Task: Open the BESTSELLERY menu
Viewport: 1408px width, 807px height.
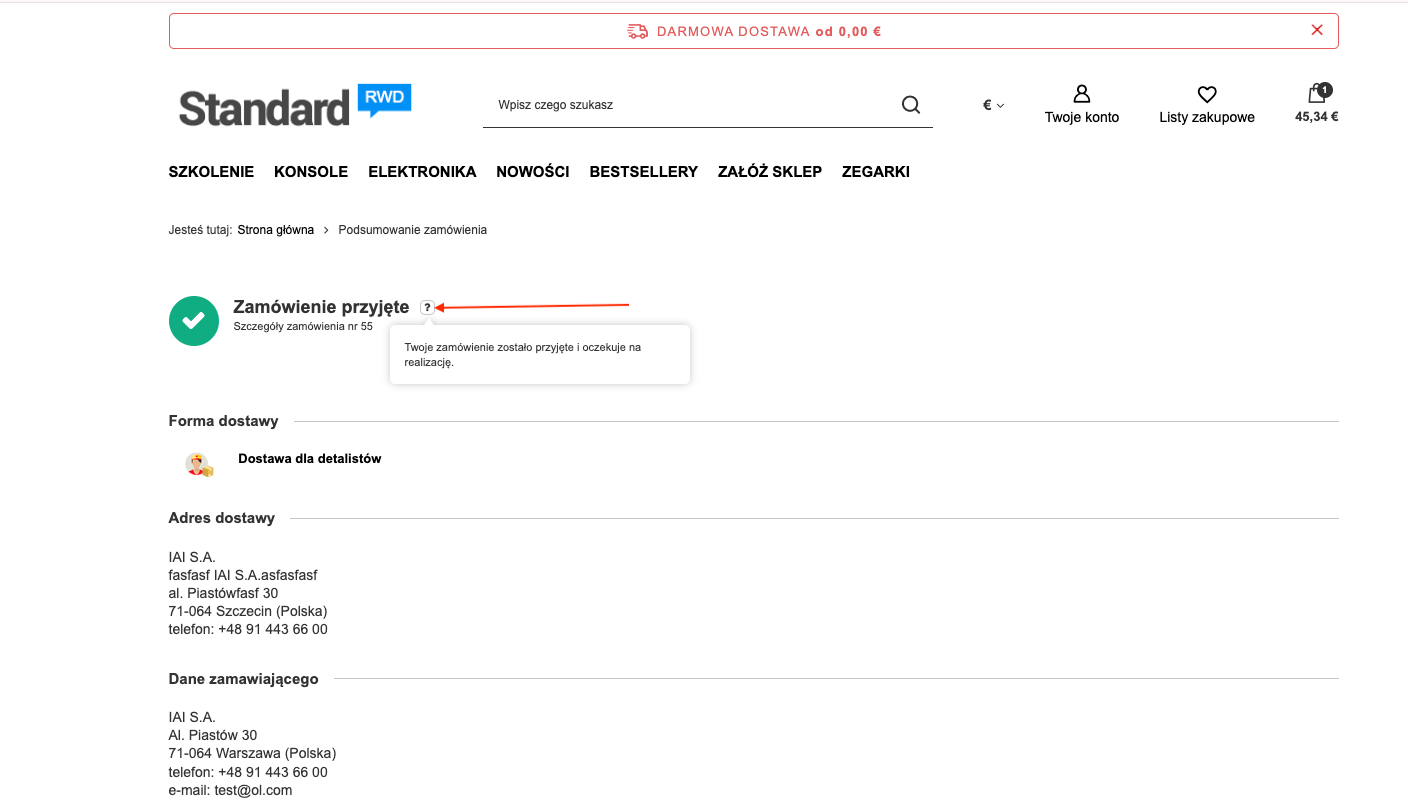Action: coord(644,172)
